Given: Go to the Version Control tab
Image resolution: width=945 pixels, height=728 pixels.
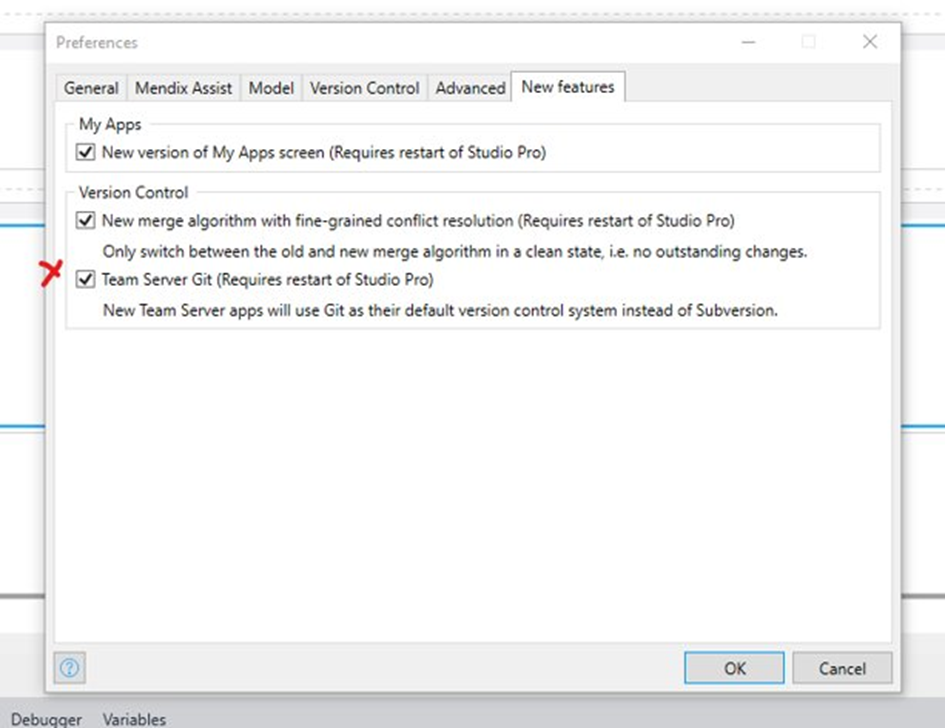Looking at the screenshot, I should pos(365,88).
